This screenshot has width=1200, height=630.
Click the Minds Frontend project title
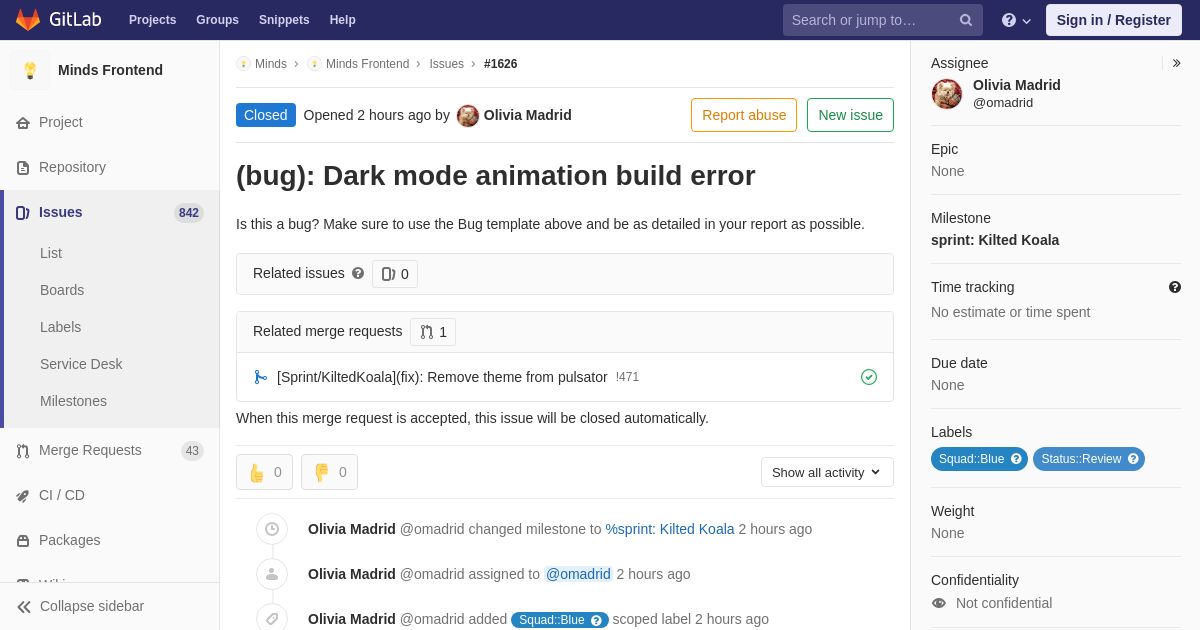coord(110,70)
